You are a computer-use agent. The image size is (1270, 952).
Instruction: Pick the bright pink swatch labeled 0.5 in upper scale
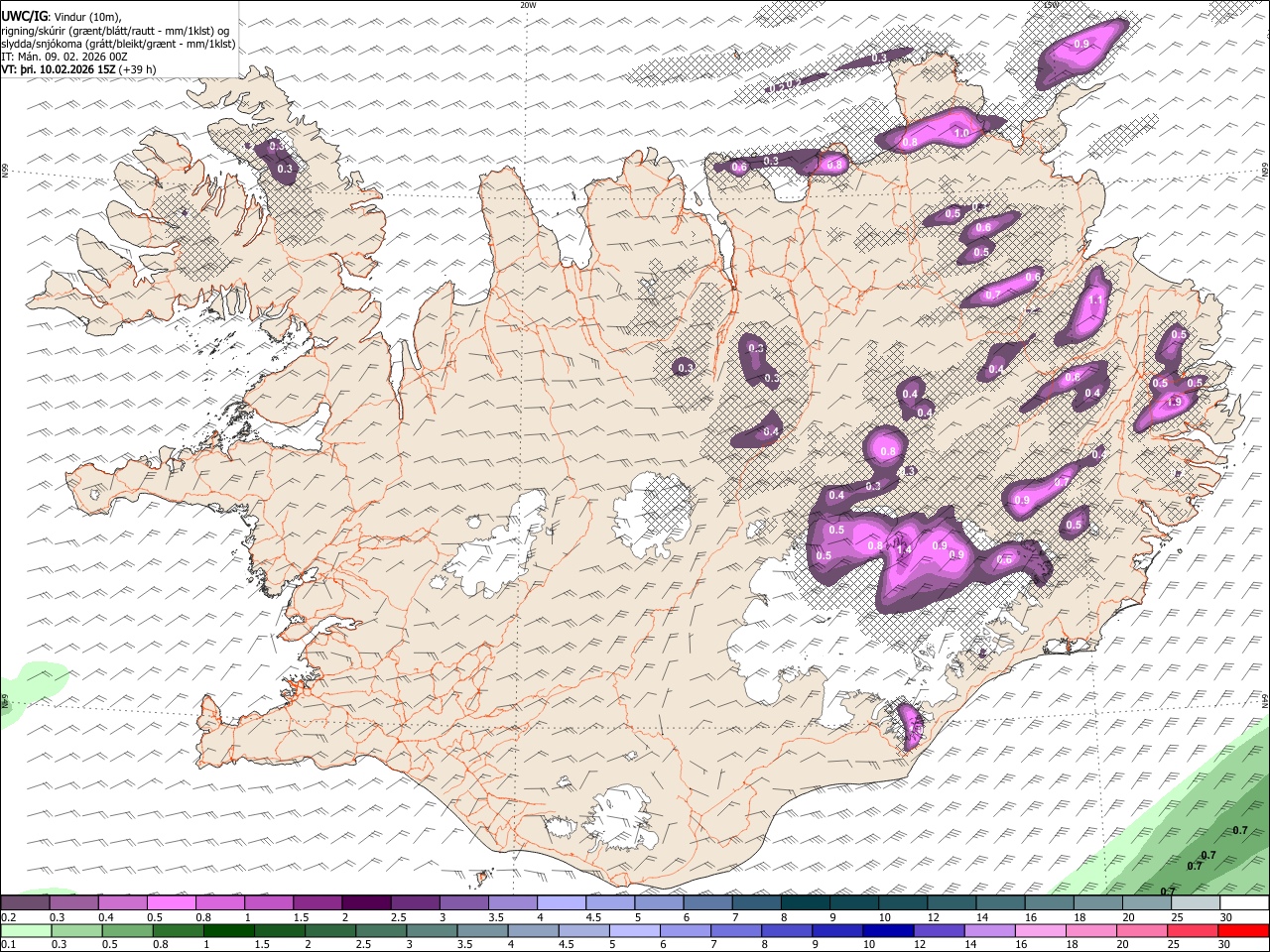[x=171, y=903]
